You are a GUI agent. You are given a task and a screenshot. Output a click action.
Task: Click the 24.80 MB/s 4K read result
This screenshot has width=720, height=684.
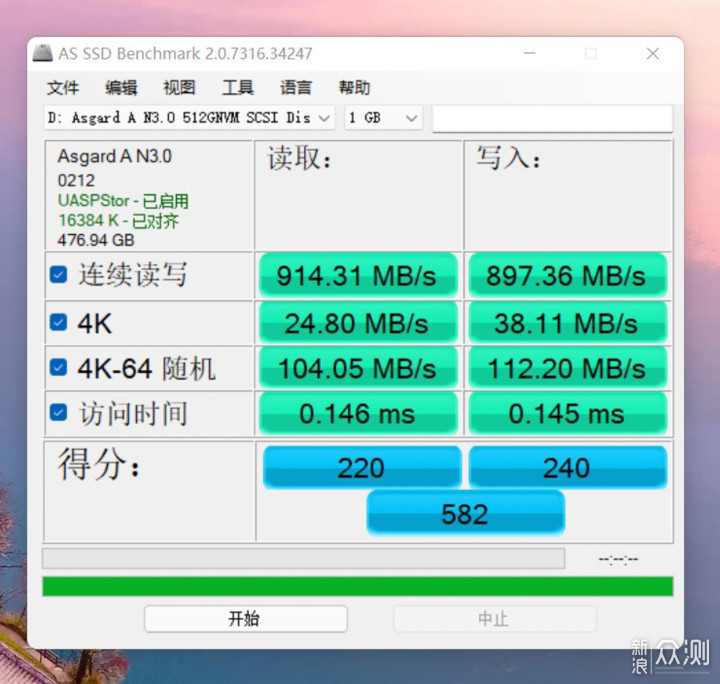358,323
